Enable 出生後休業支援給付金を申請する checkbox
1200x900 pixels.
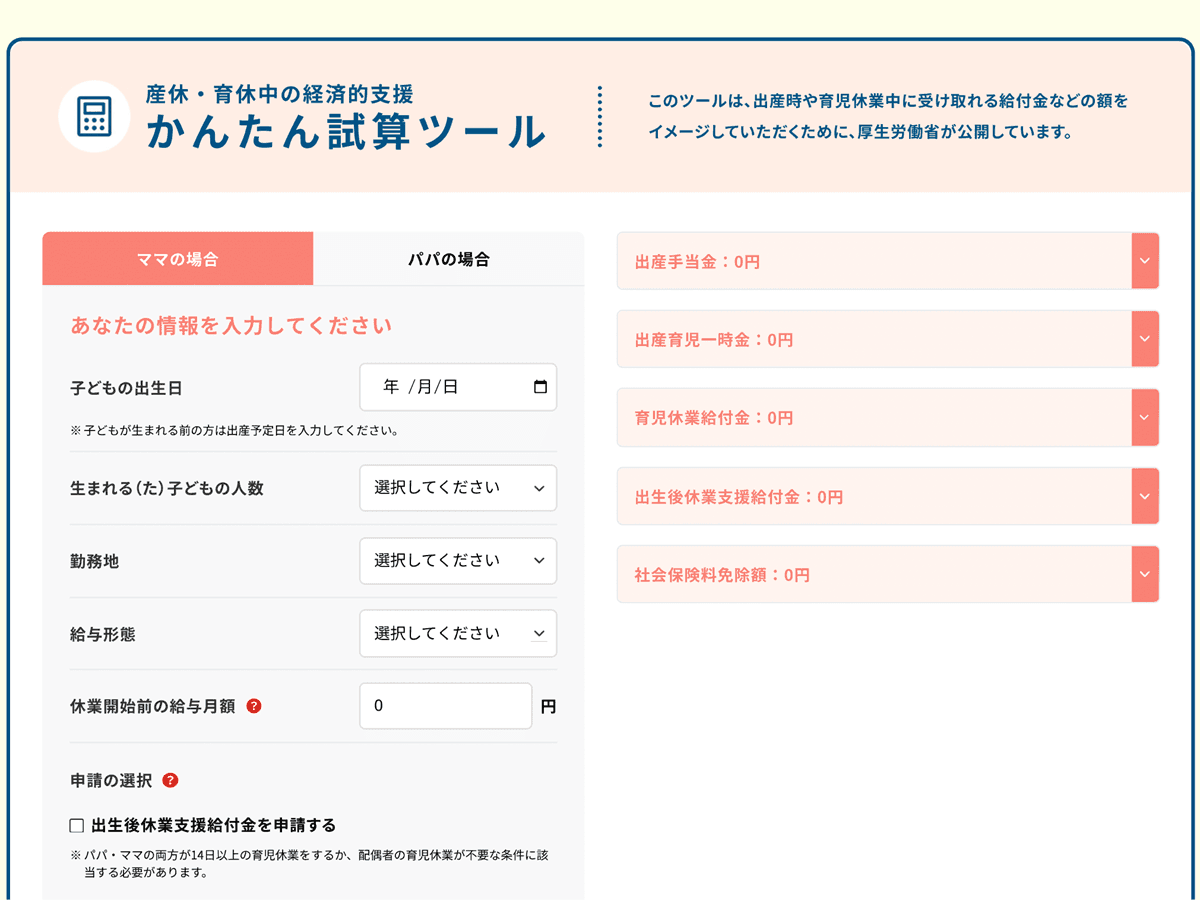click(77, 826)
